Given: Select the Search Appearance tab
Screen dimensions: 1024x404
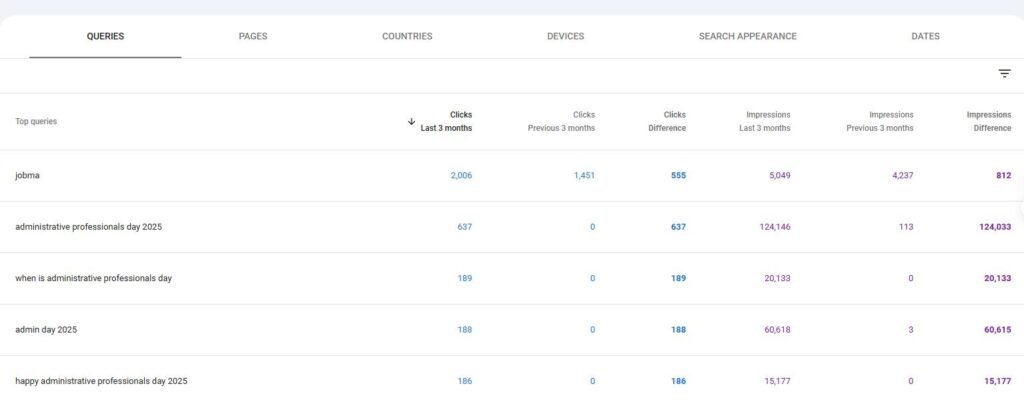Looking at the screenshot, I should pyautogui.click(x=748, y=37).
